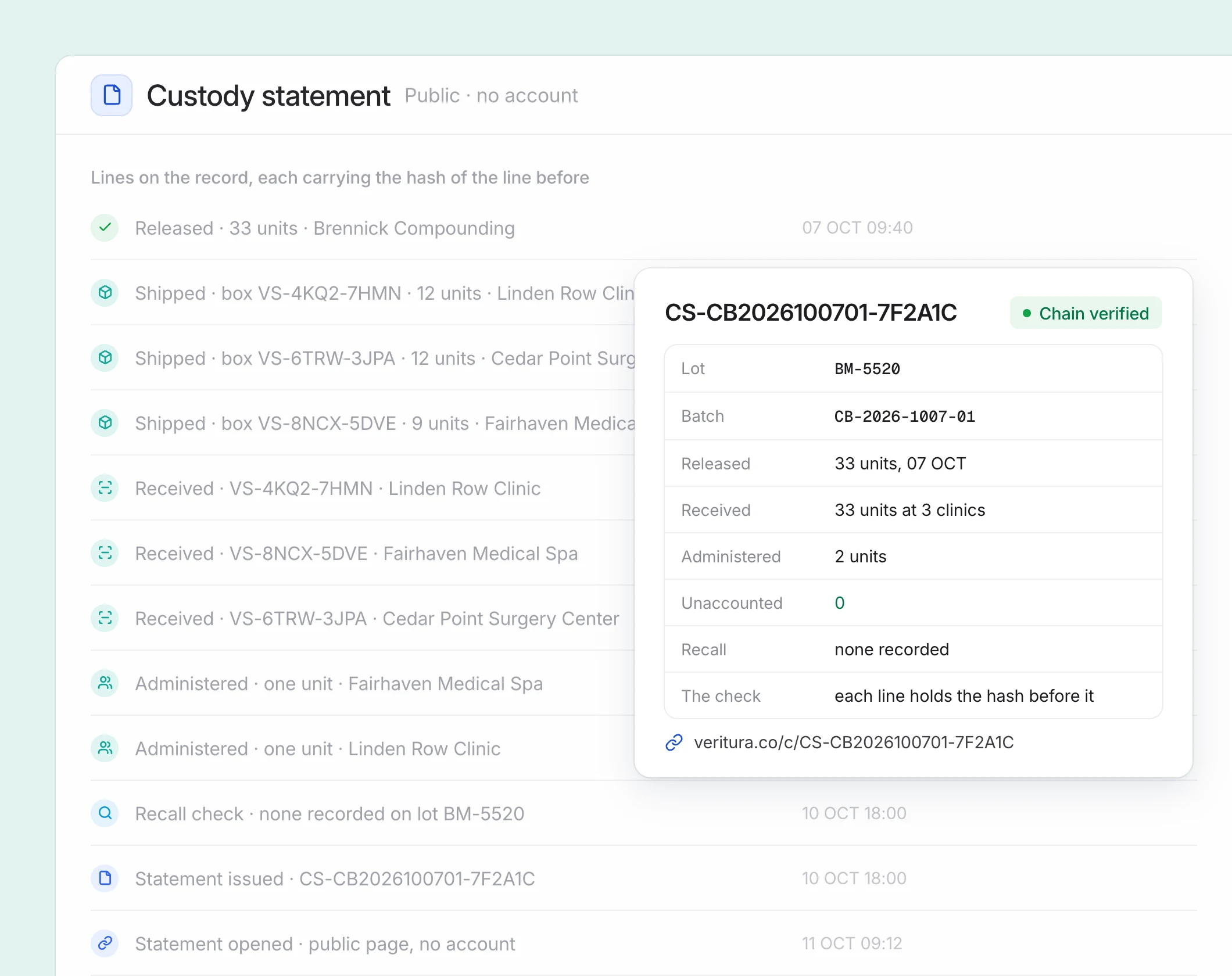The height and width of the screenshot is (976, 1232).
Task: Click the Administered value 2 units
Action: click(861, 557)
